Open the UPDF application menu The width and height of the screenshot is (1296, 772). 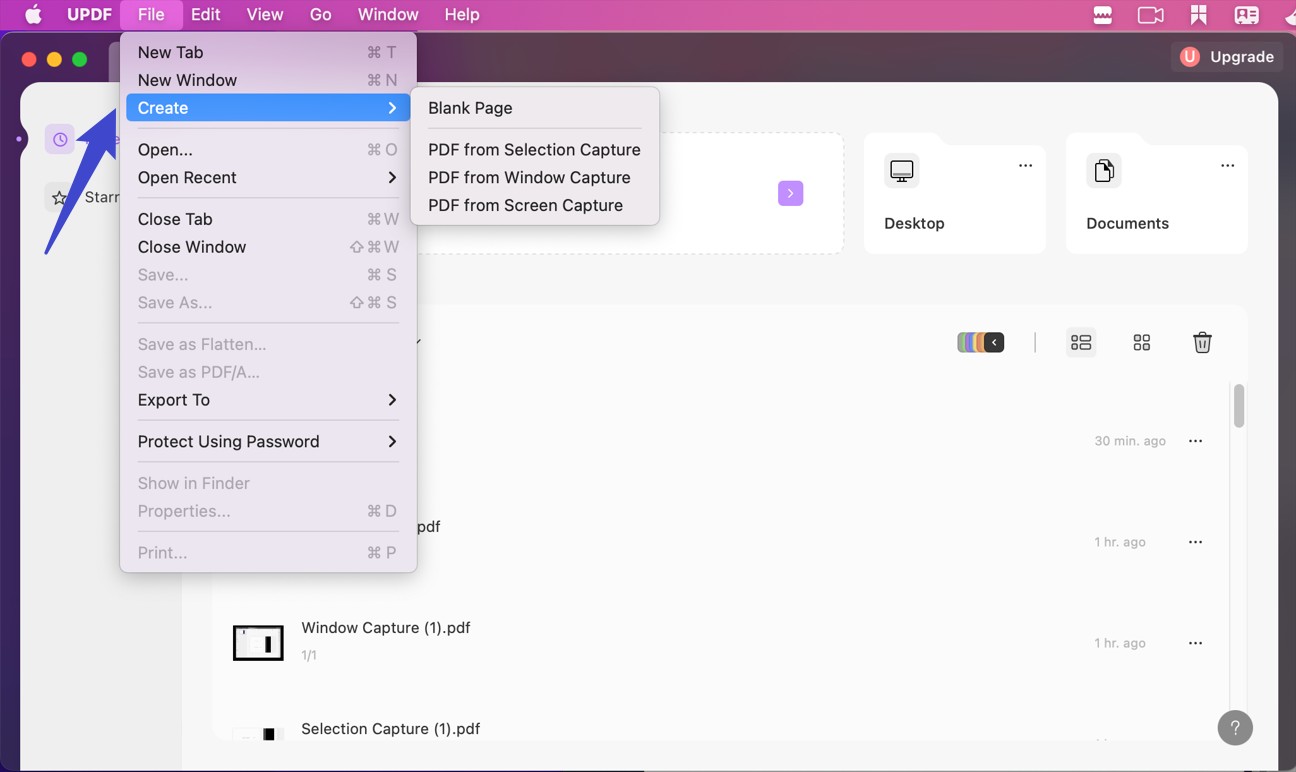tap(89, 15)
